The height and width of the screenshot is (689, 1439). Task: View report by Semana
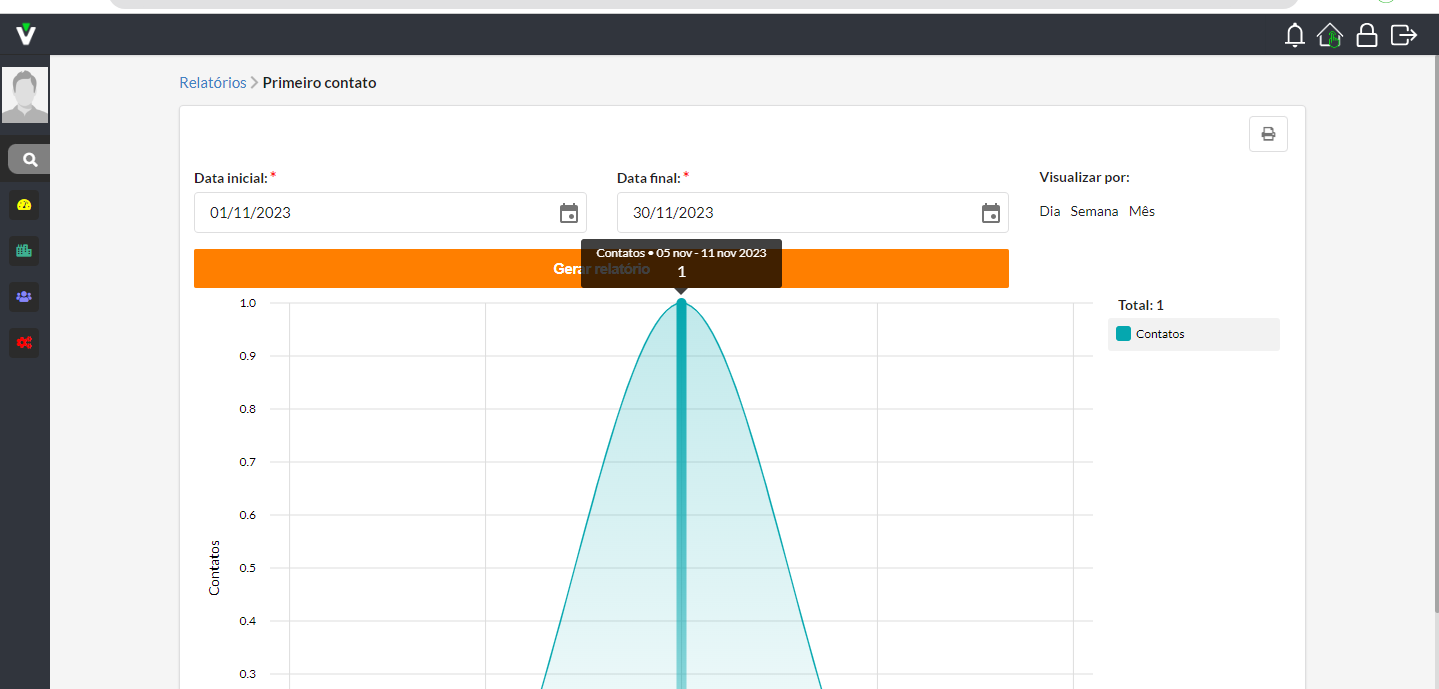coord(1094,212)
